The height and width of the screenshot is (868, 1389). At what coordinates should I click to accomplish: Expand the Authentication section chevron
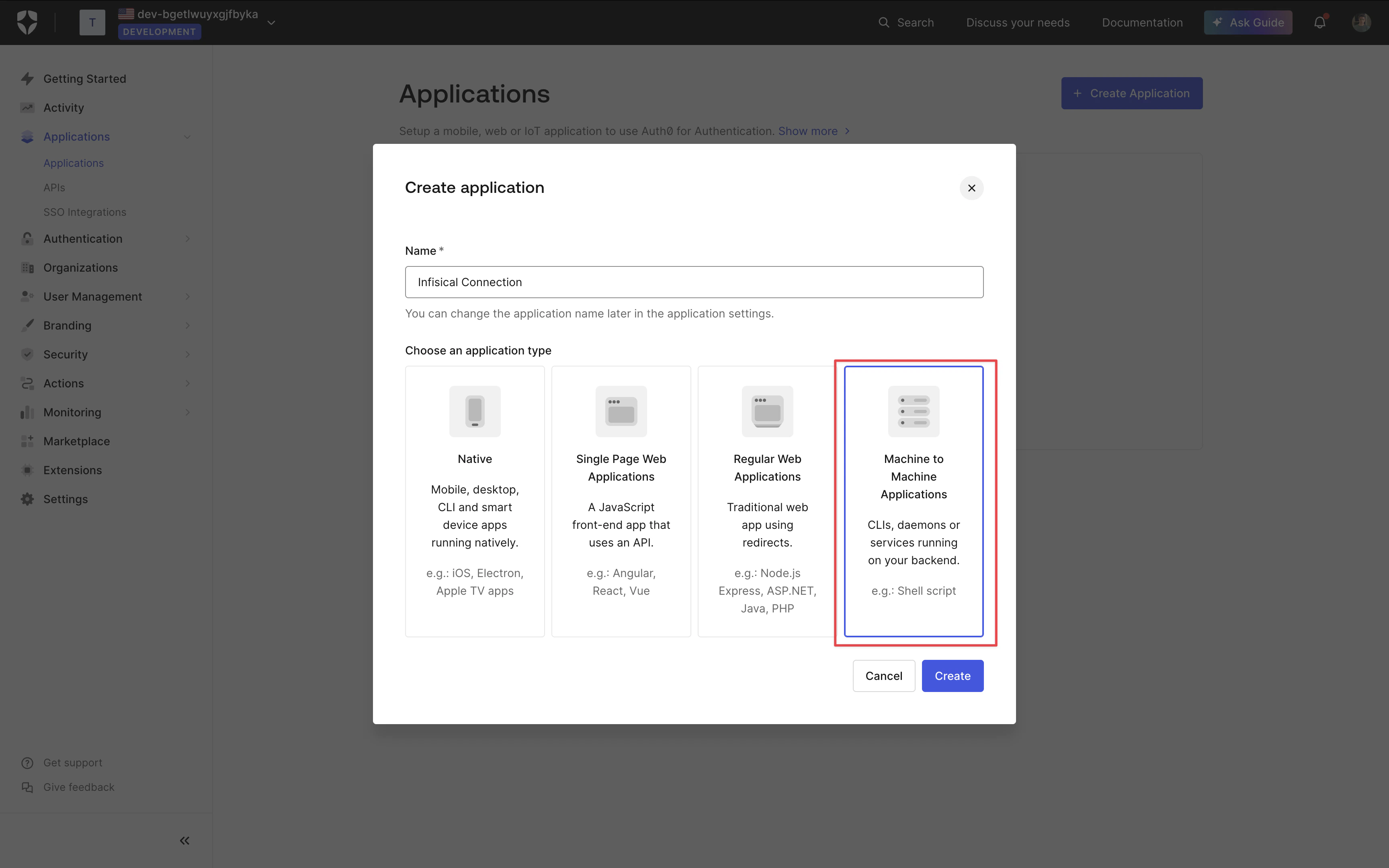(x=187, y=238)
